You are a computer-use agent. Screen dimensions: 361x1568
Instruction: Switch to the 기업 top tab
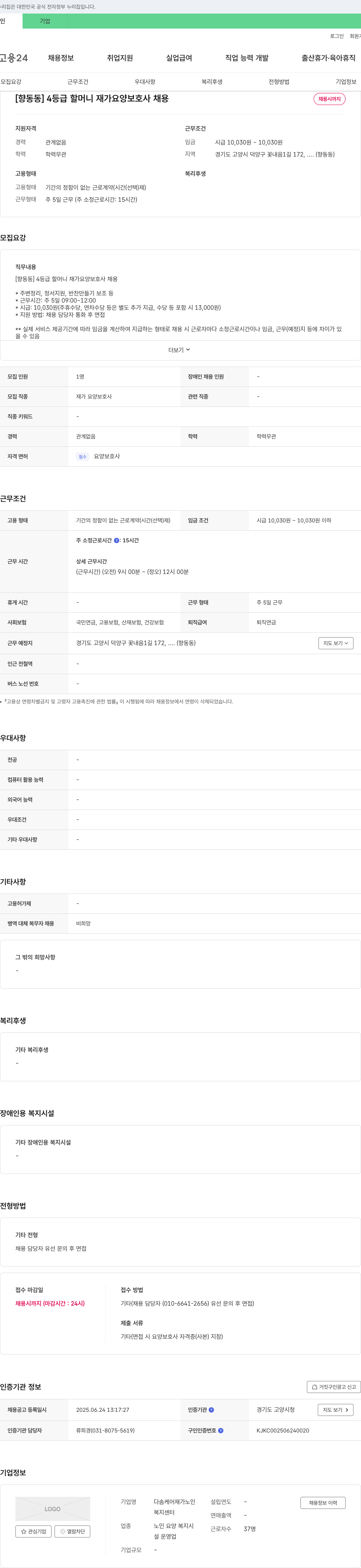click(x=45, y=21)
